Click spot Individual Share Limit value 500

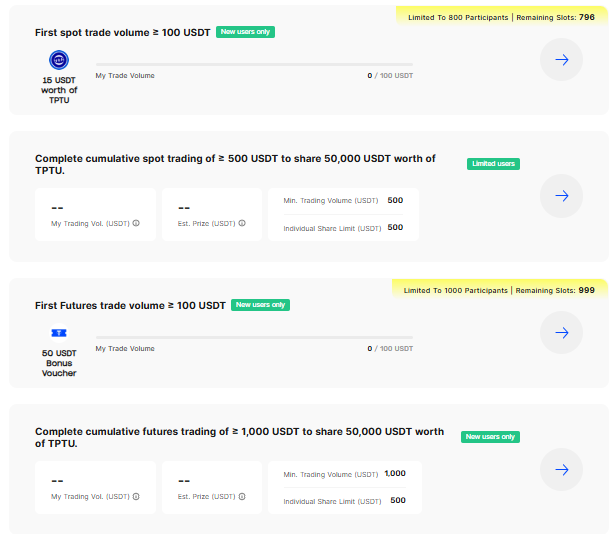click(395, 227)
